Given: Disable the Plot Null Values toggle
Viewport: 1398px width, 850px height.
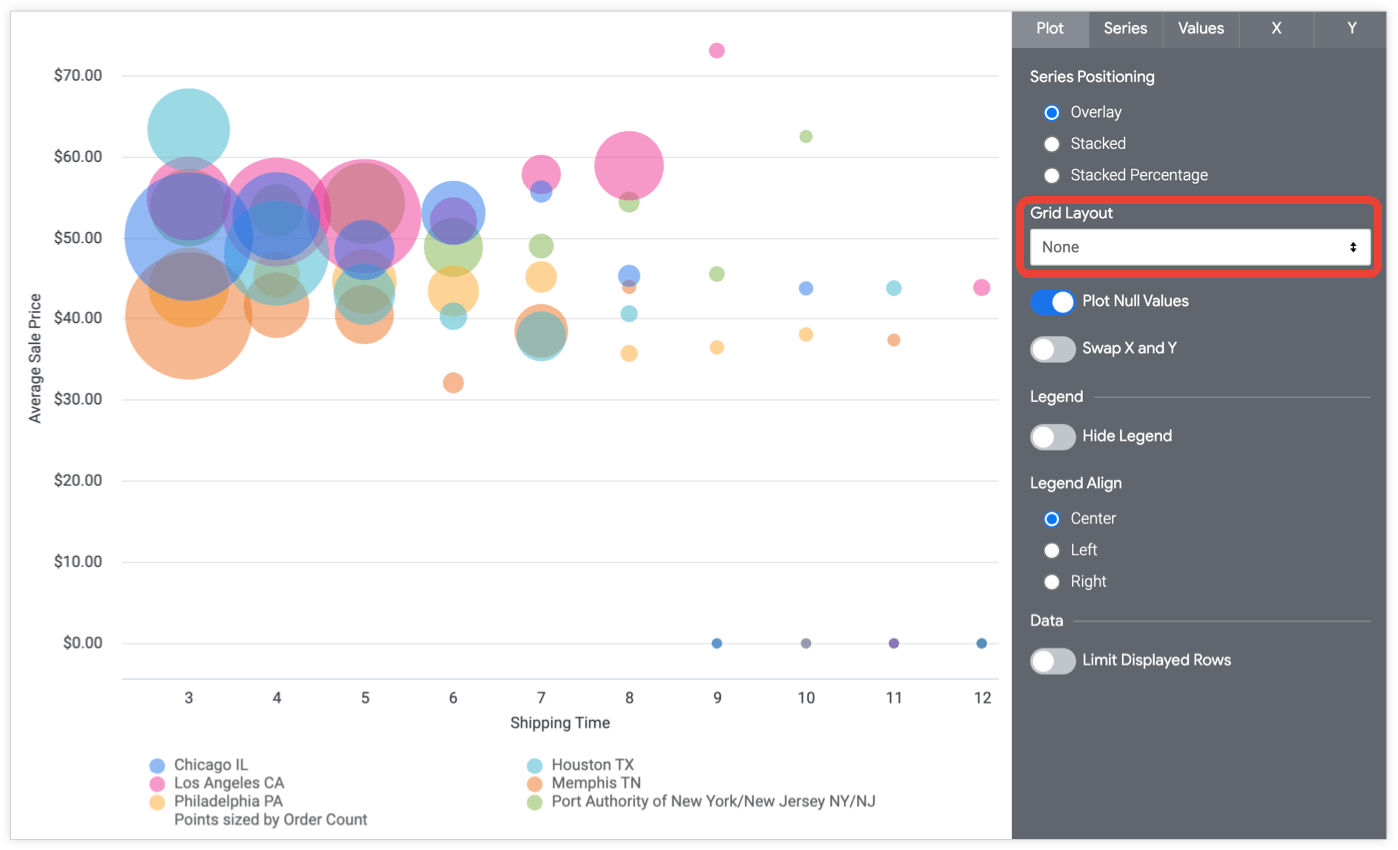Looking at the screenshot, I should coord(1052,300).
